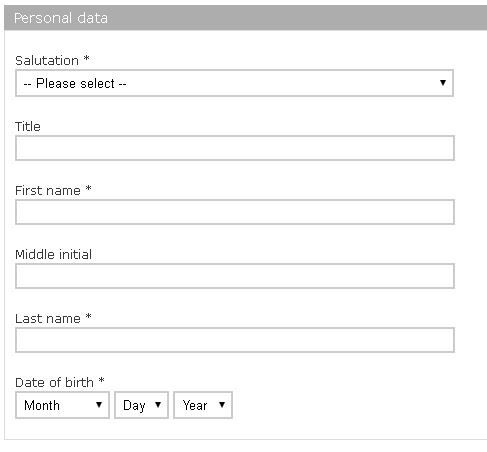Focus the Title input field
The image size is (487, 452).
click(235, 148)
